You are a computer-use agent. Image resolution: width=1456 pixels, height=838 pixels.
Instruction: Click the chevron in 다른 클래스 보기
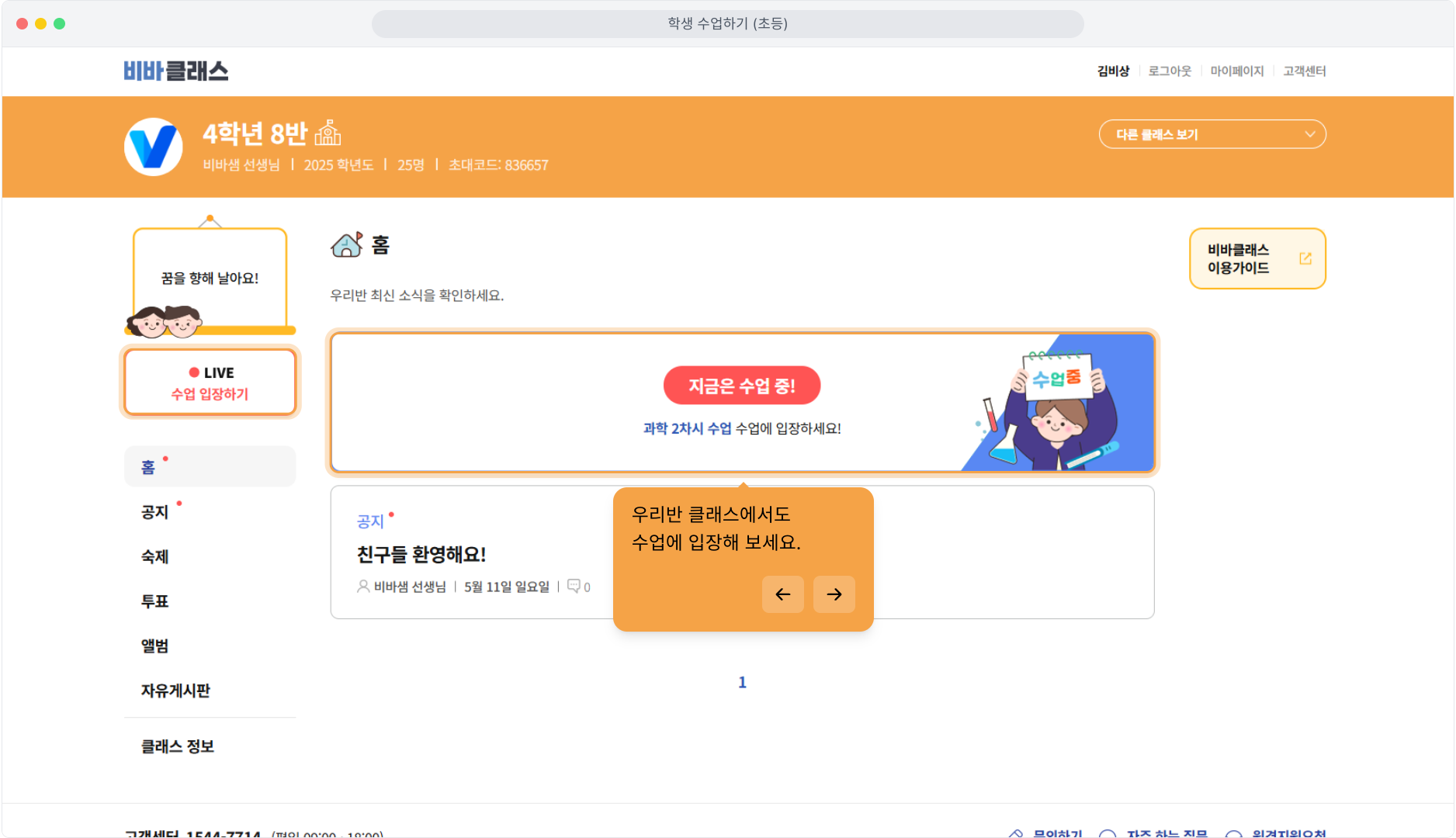click(1310, 134)
